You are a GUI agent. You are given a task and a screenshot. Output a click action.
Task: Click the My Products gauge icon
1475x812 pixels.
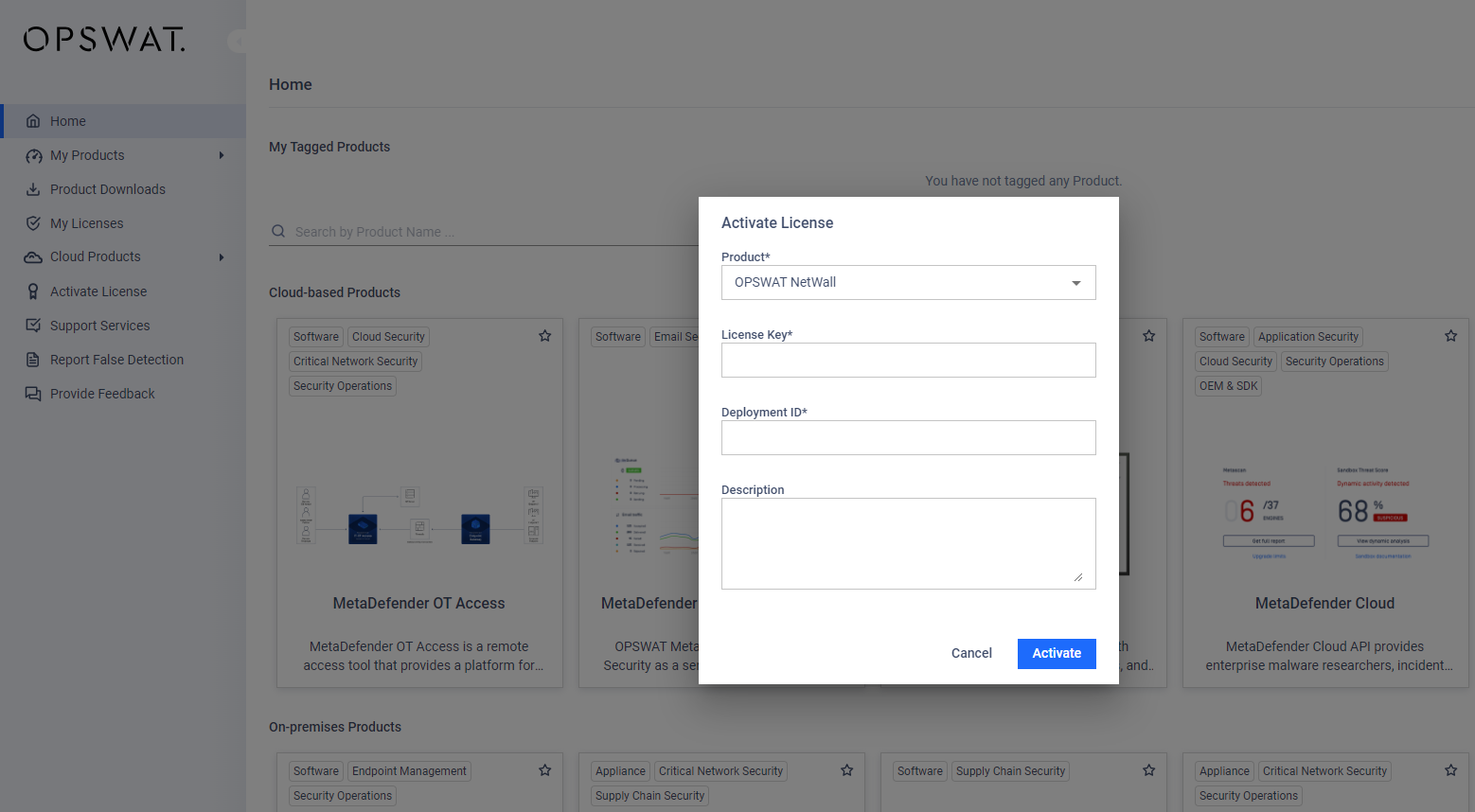coord(33,155)
